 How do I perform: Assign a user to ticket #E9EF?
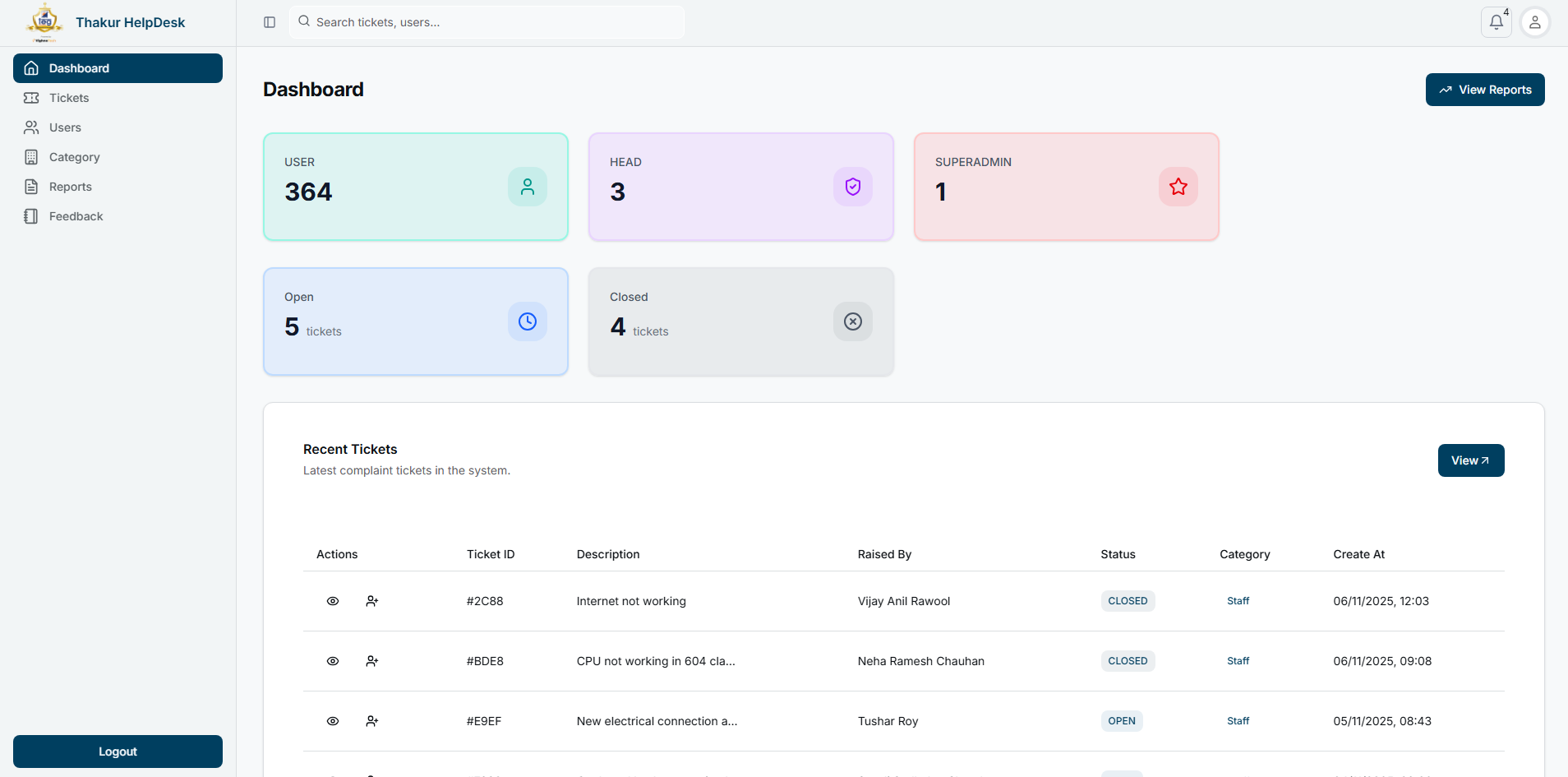[x=372, y=721]
